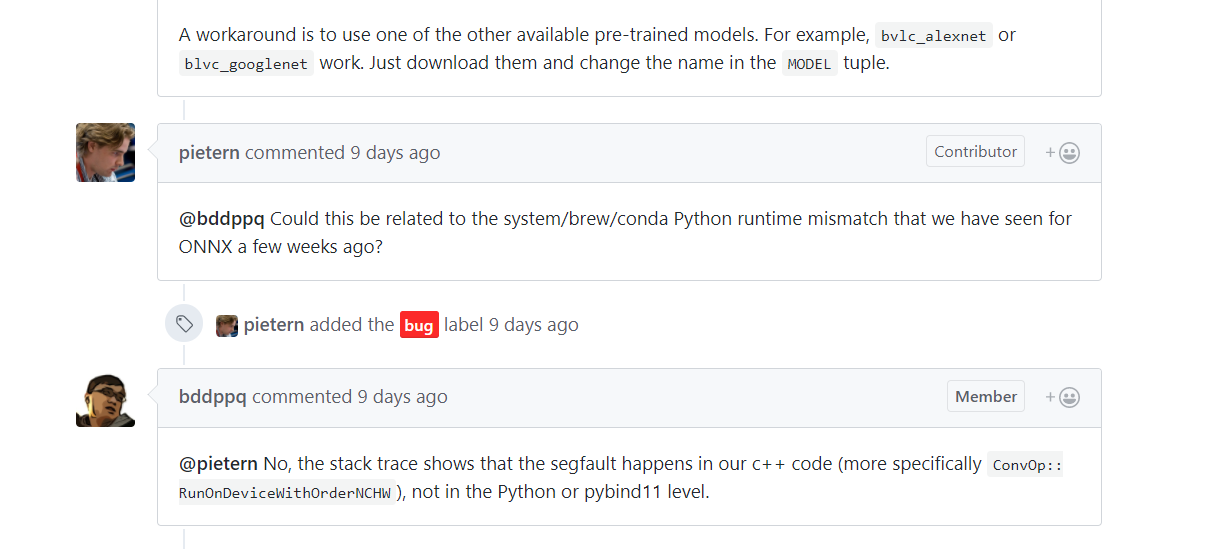Open the @pietern mention link
Image resolution: width=1217 pixels, height=549 pixels.
click(x=218, y=464)
